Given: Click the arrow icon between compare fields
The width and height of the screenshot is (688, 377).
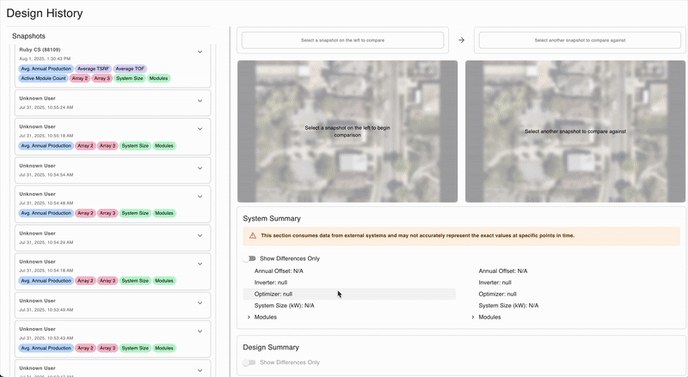Looking at the screenshot, I should click(x=461, y=40).
